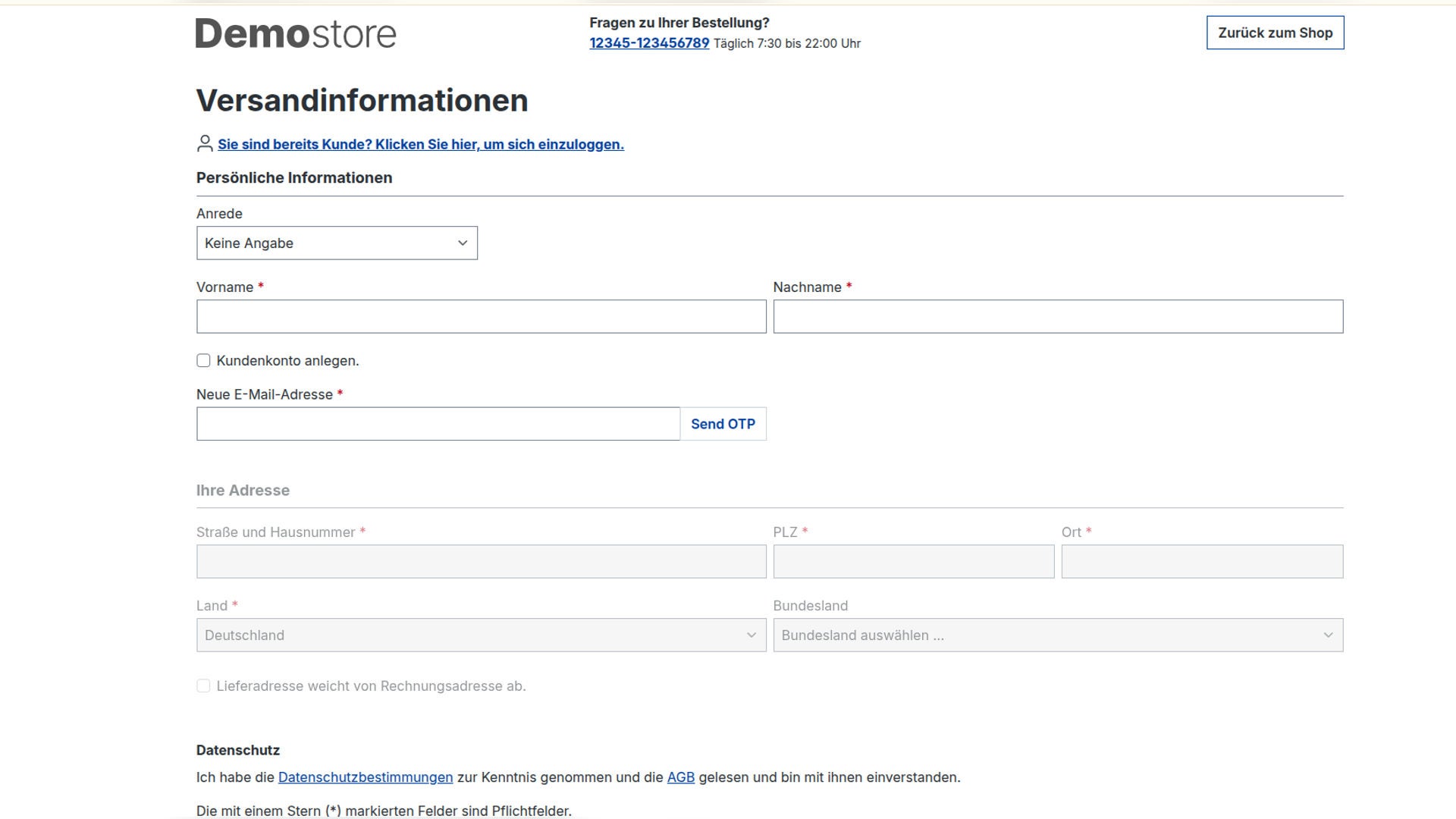This screenshot has height=819, width=1456.
Task: Open the AGB link
Action: [681, 777]
